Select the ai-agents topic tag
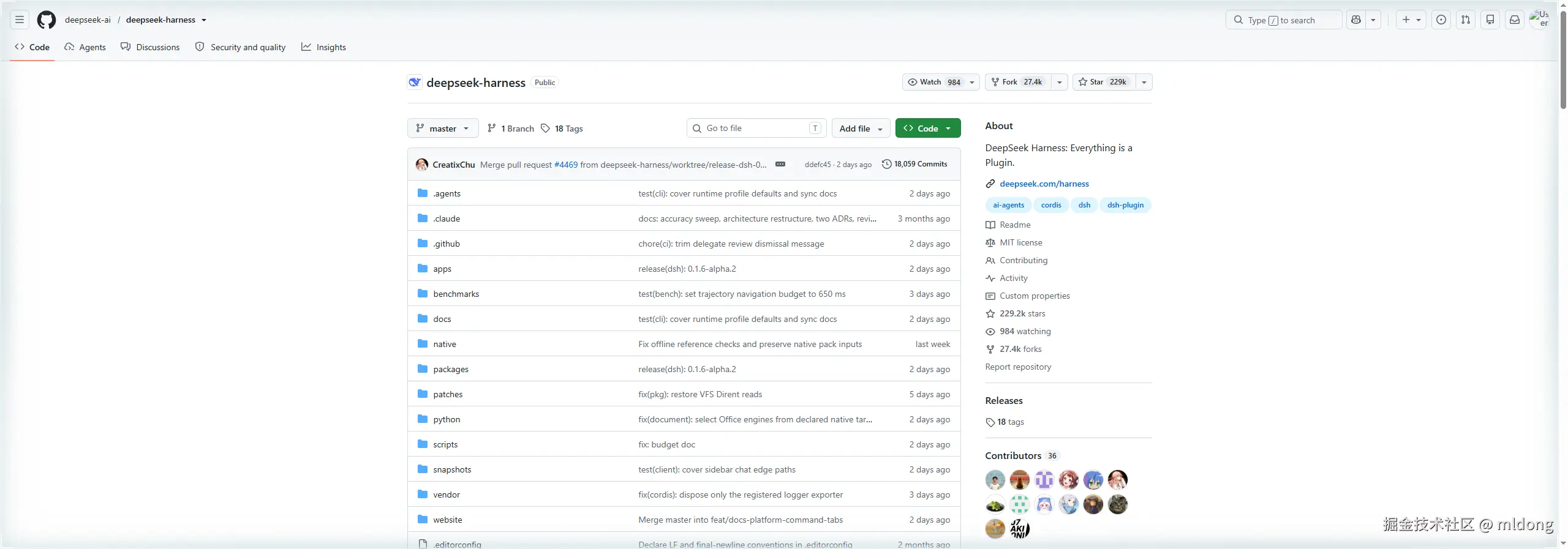Image resolution: width=1568 pixels, height=549 pixels. 1008,205
